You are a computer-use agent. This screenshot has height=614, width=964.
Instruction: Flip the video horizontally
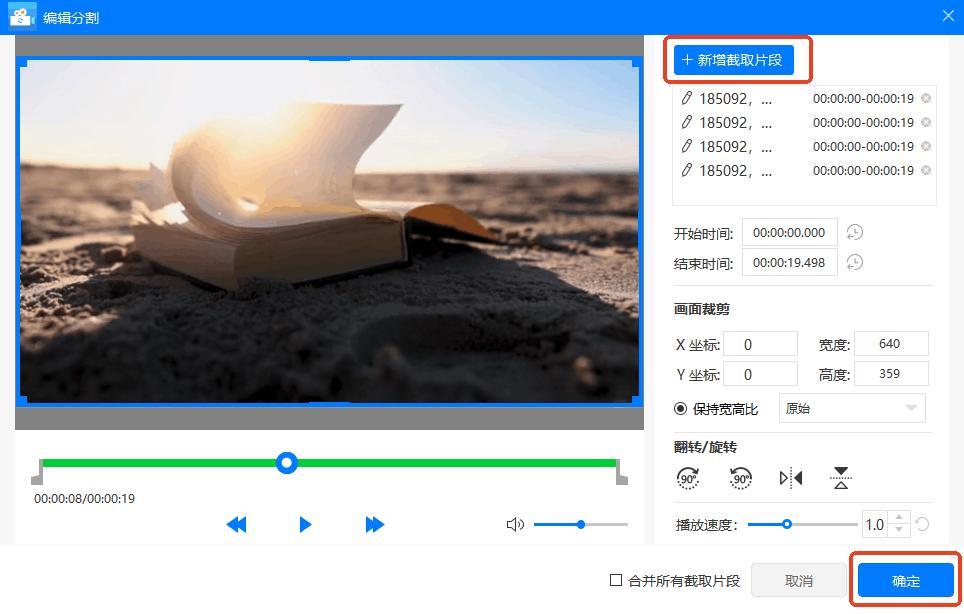[791, 478]
